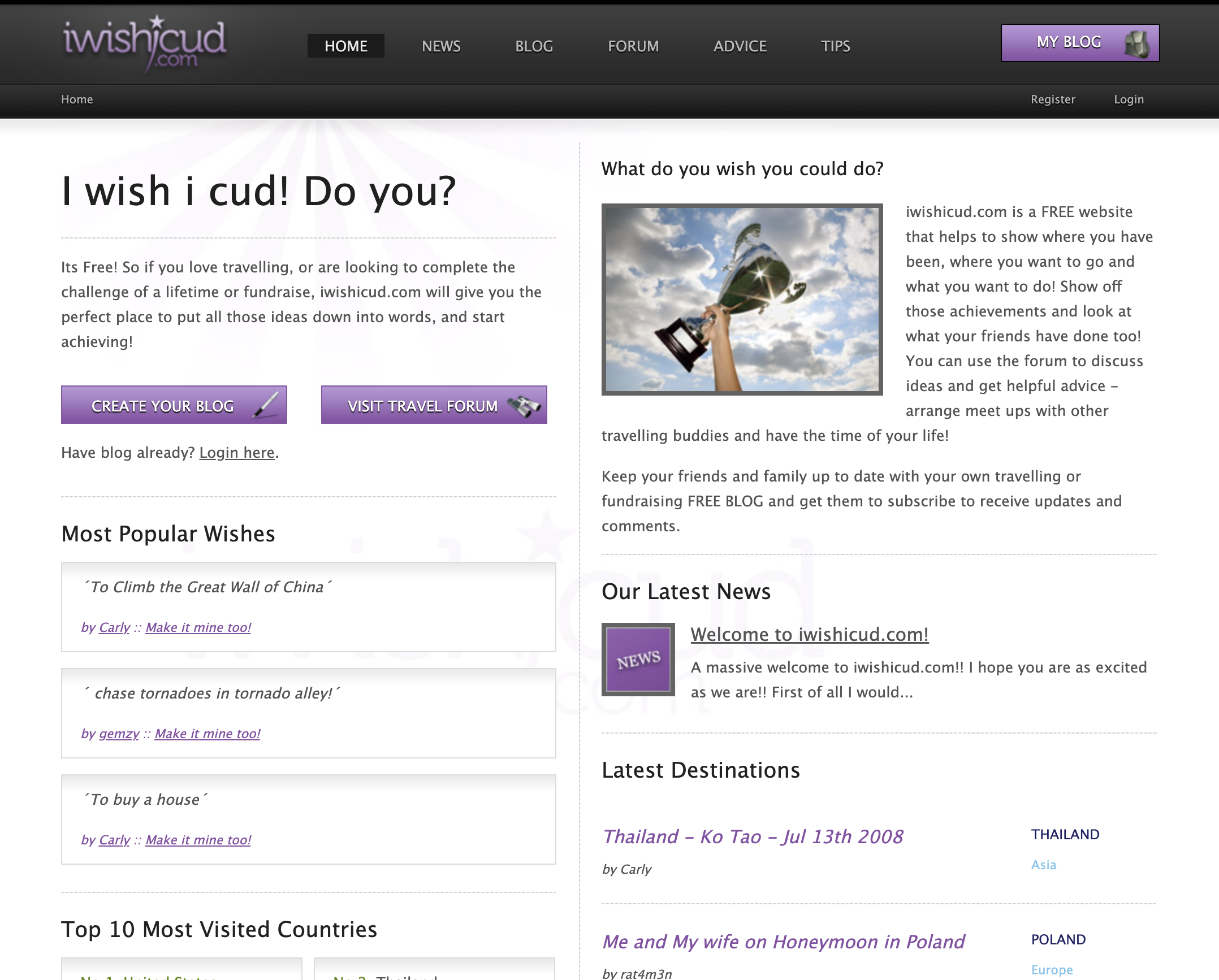Open the FORUM section from the navigation
The image size is (1219, 980).
coord(633,46)
